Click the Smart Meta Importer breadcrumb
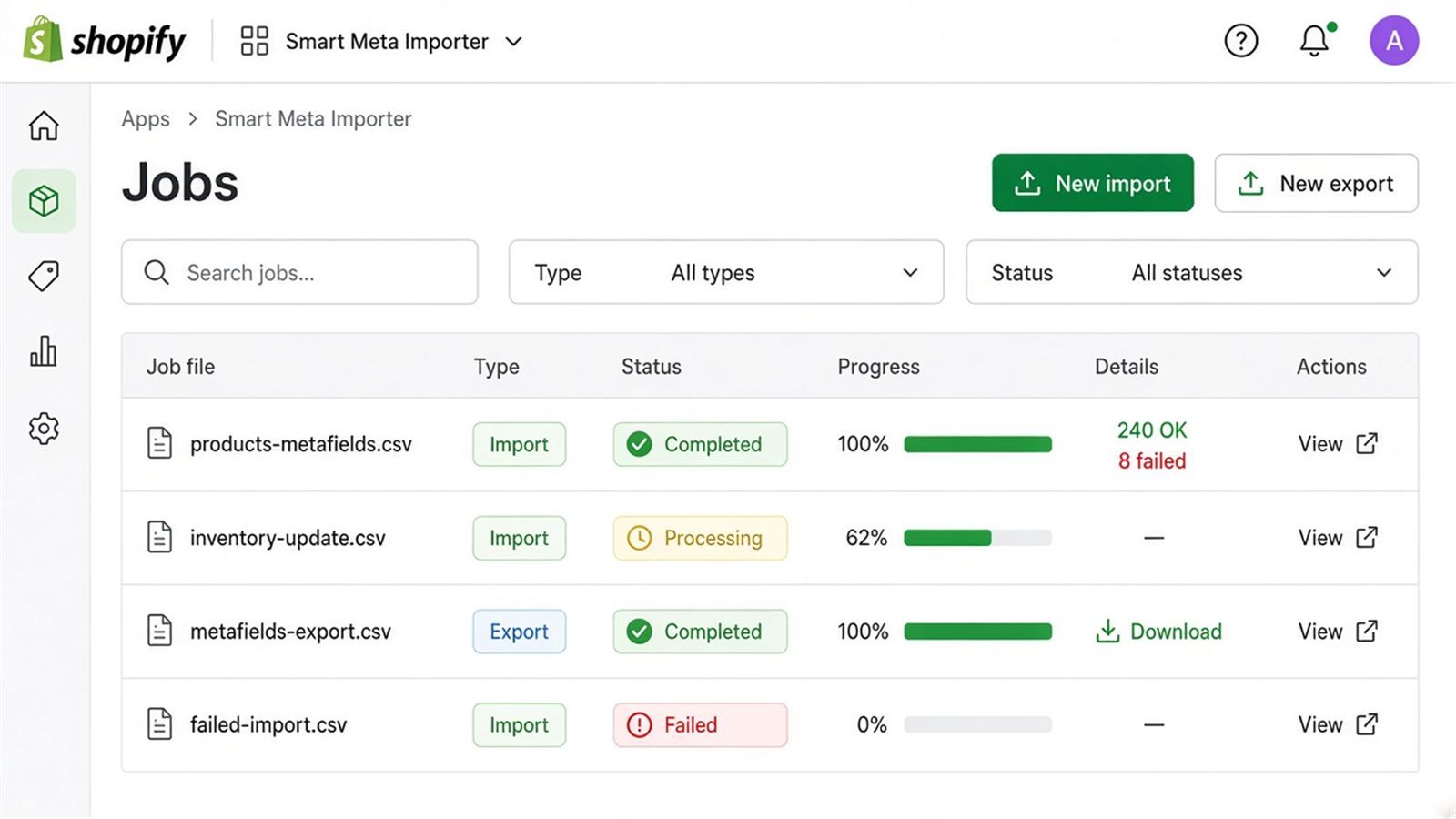This screenshot has height=819, width=1456. 313,119
